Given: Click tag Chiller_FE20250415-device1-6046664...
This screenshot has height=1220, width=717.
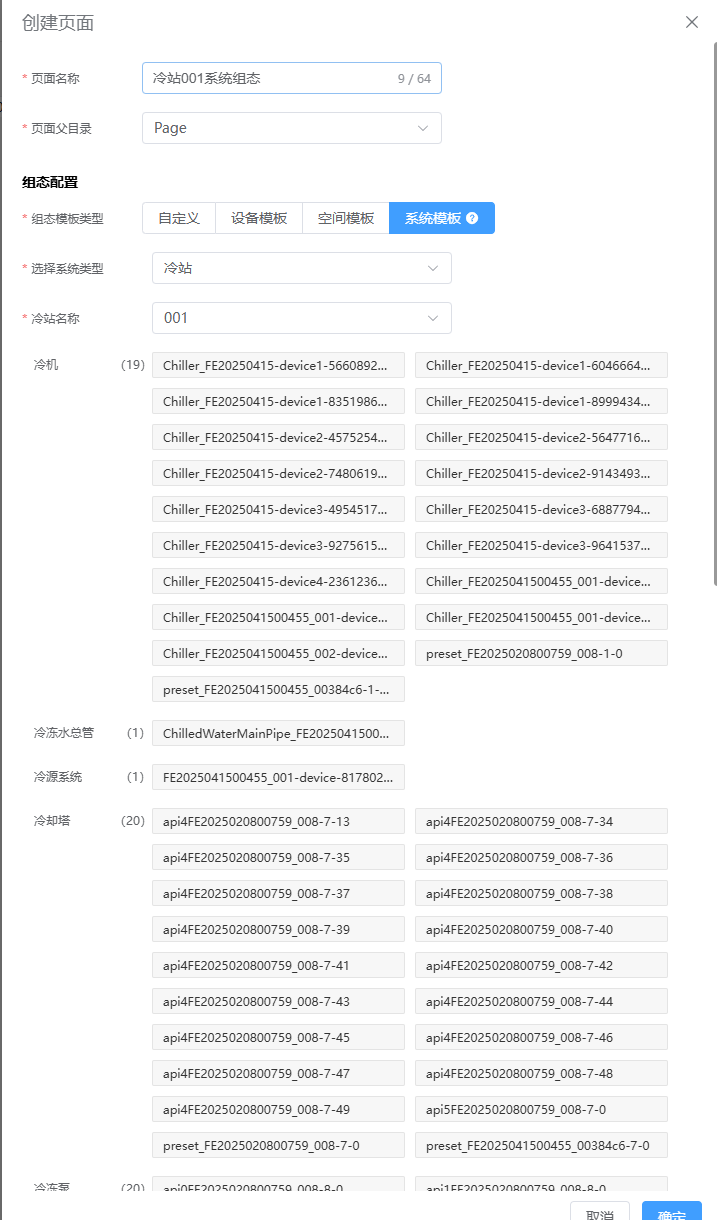Looking at the screenshot, I should (x=541, y=365).
